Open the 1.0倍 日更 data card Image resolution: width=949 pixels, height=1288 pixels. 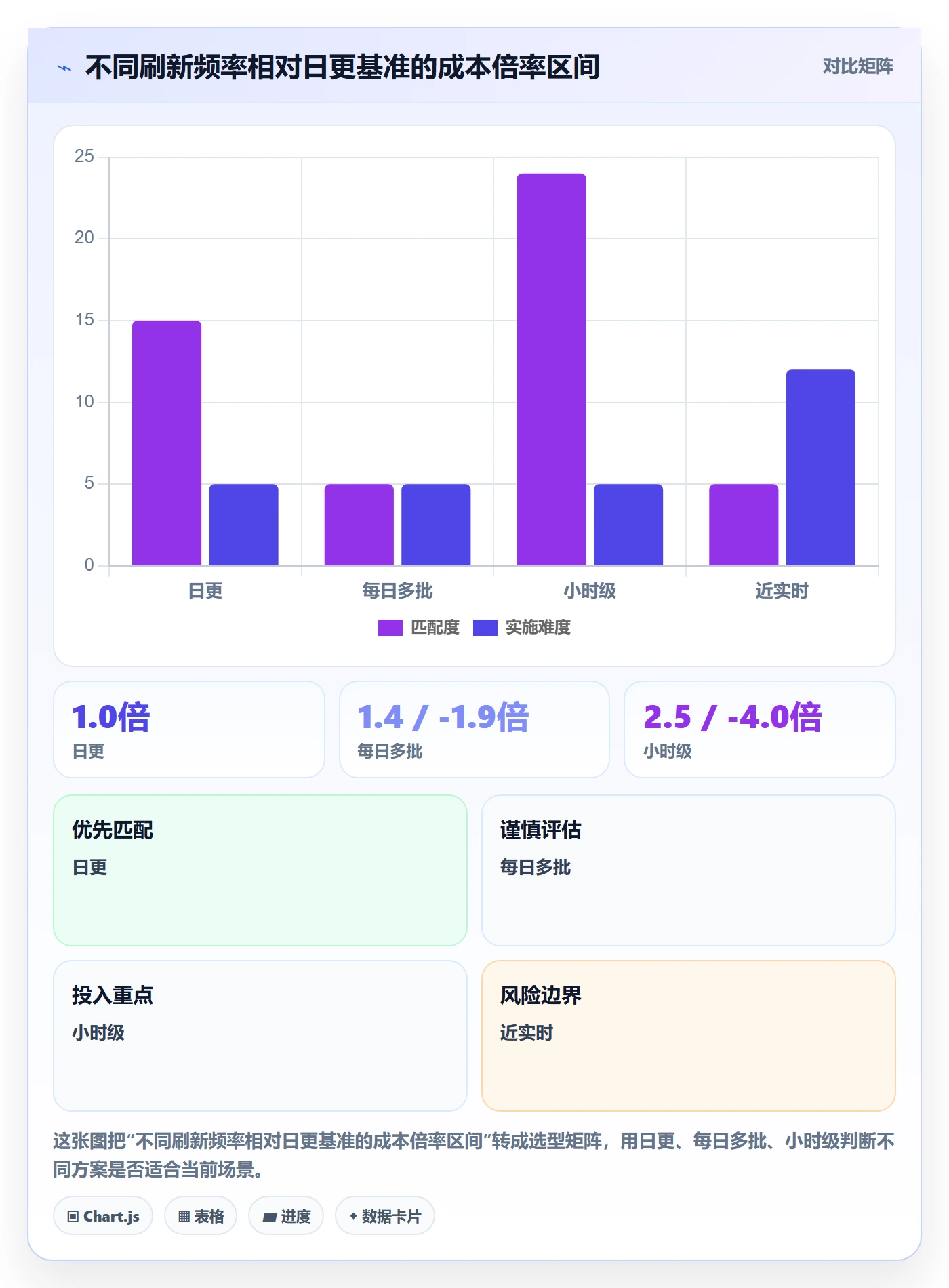click(189, 729)
